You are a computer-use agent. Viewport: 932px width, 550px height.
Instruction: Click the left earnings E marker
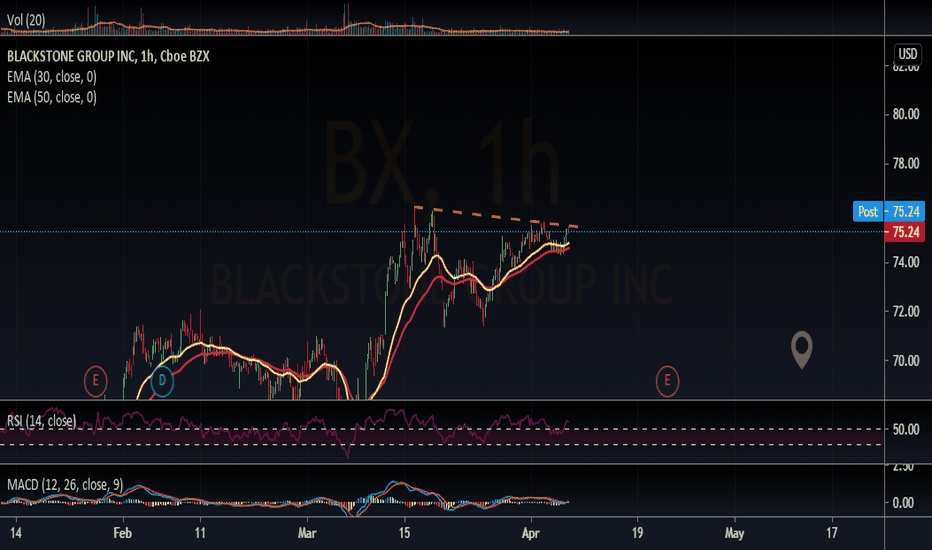point(95,381)
